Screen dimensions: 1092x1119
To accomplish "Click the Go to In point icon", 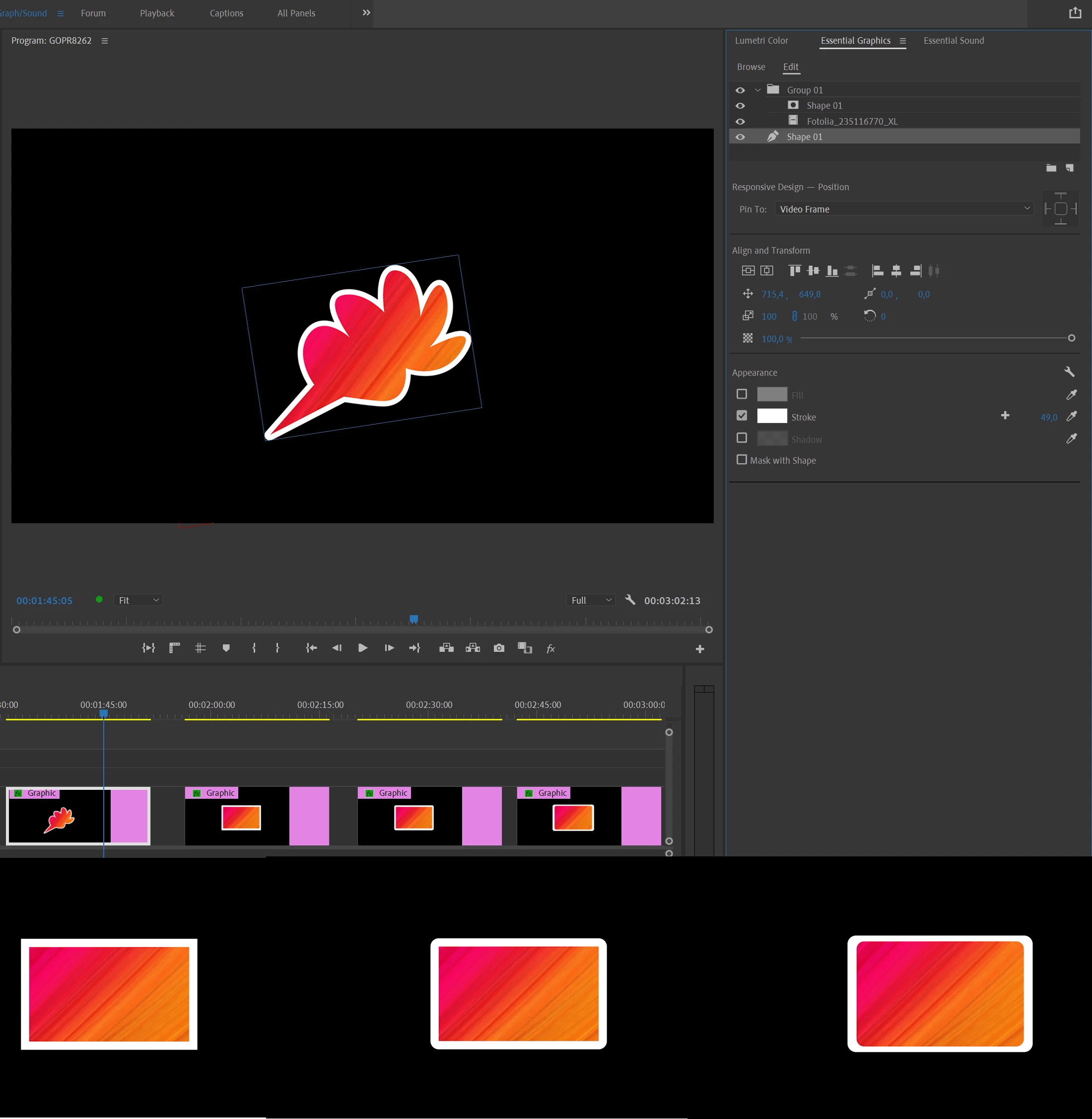I will click(311, 648).
